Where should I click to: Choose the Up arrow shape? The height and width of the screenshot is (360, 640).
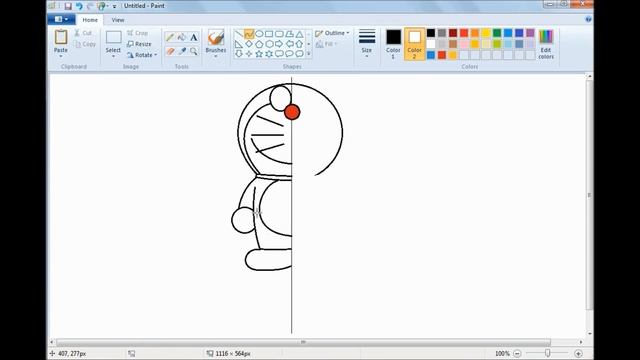tap(299, 44)
